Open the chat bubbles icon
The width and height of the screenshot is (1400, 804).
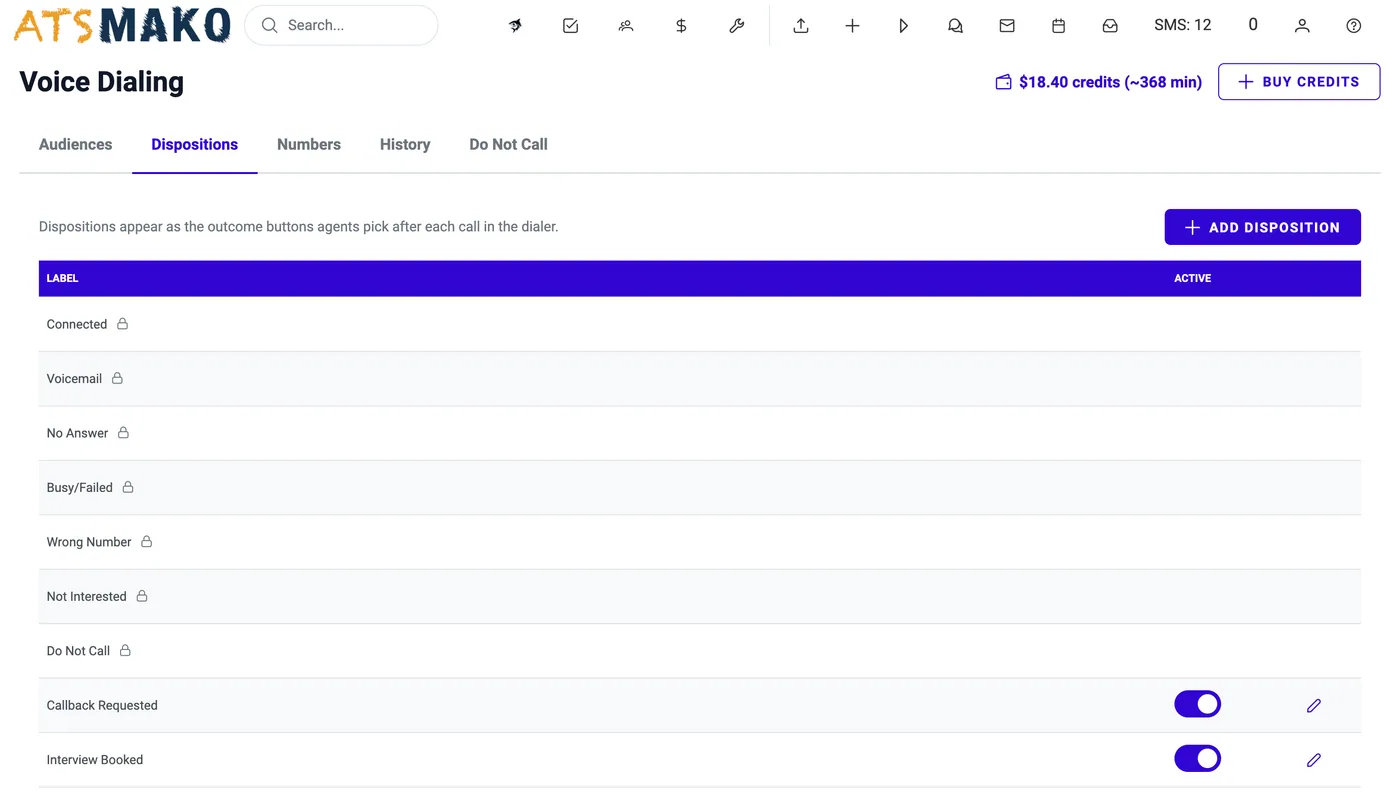[x=955, y=26]
